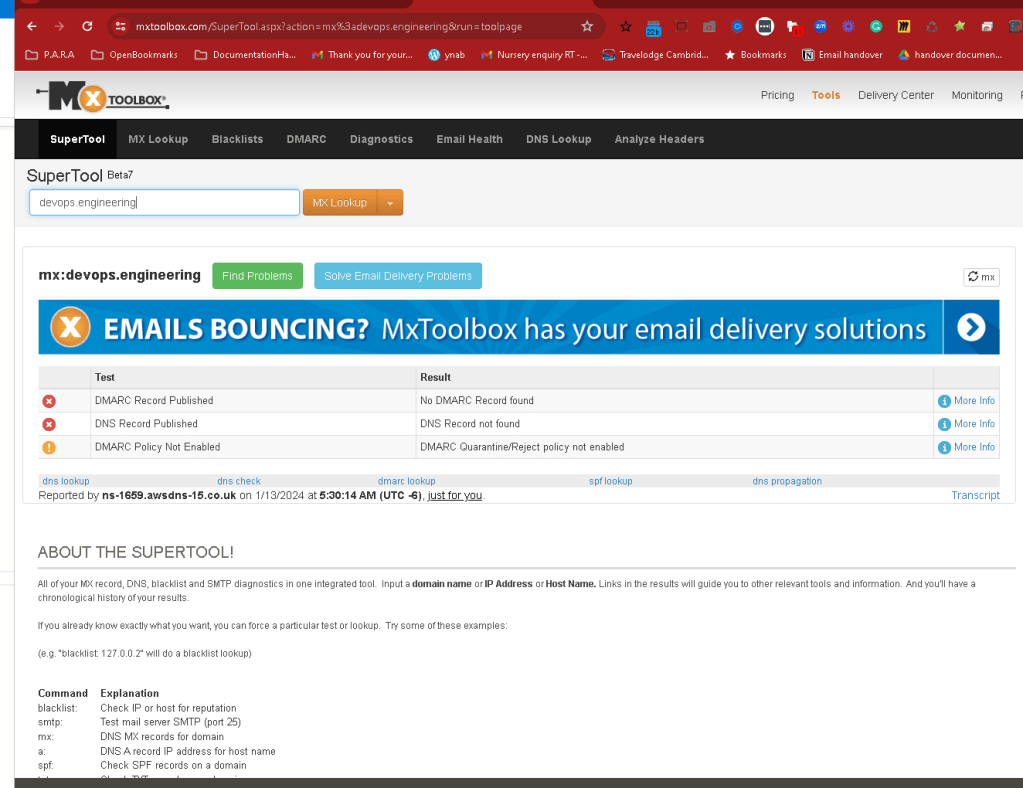Open the Nursery enquiry RT bookmark

coord(534,55)
